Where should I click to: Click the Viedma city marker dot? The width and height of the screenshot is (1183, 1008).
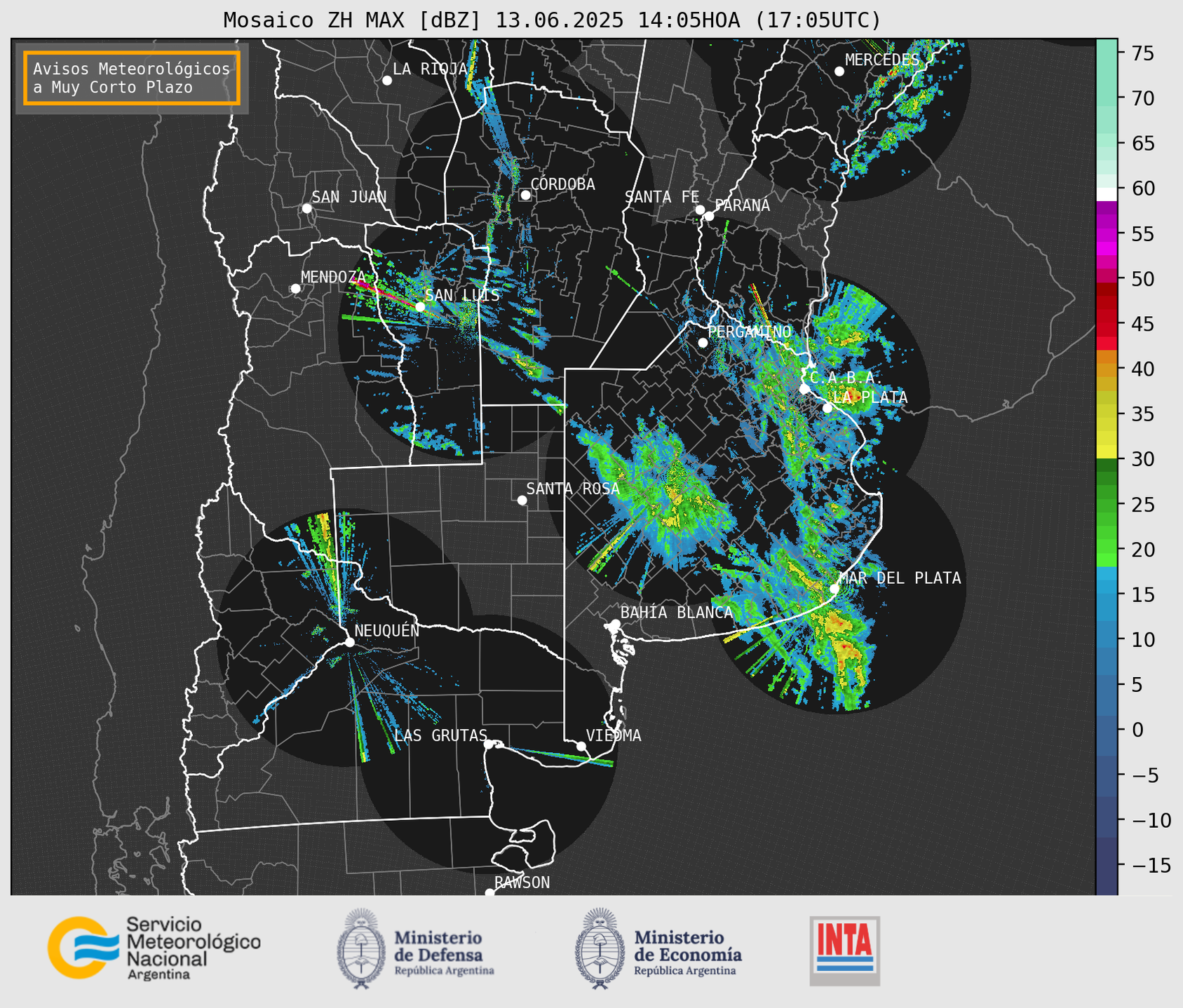coord(581,746)
